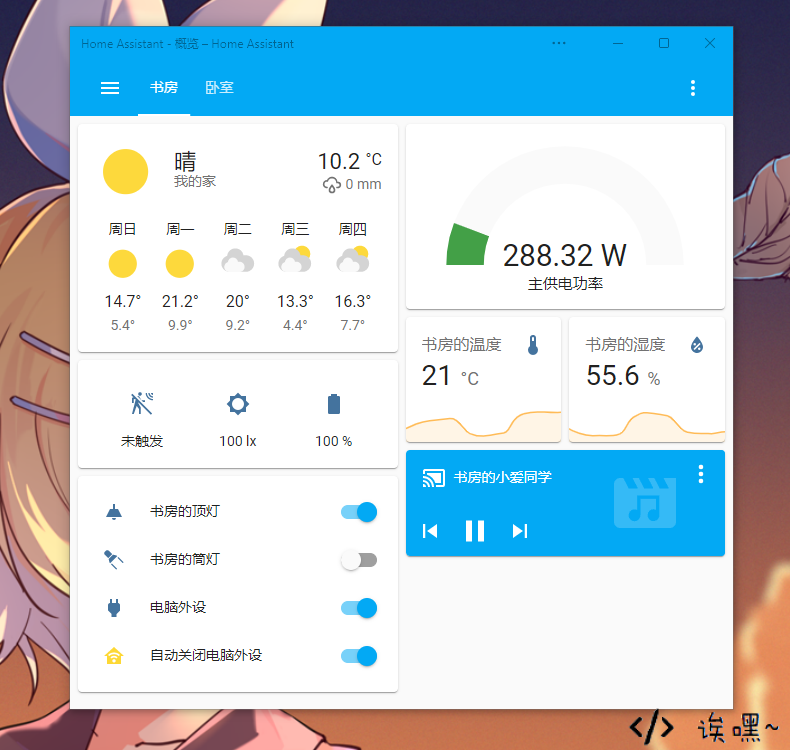Open 书房的筒灯 entity details

[x=185, y=559]
